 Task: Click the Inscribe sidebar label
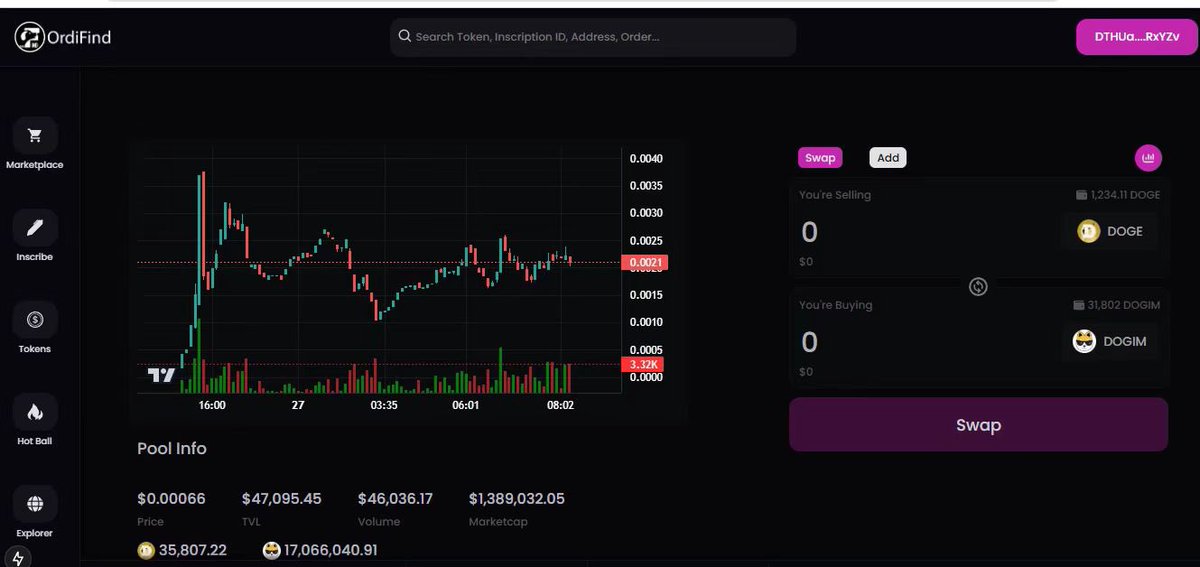[x=35, y=257]
